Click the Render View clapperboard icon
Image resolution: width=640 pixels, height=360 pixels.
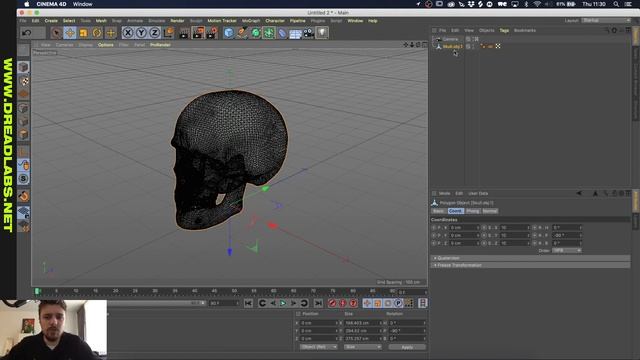pyautogui.click(x=184, y=33)
